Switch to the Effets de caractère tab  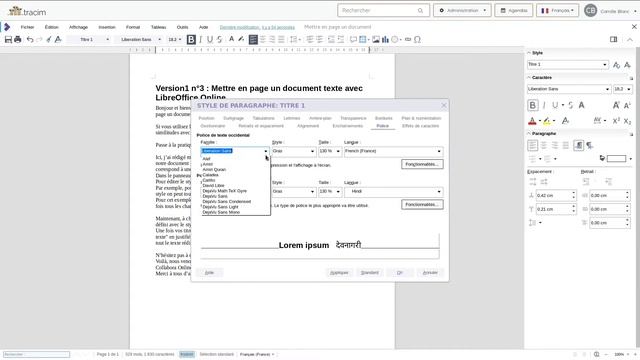pyautogui.click(x=420, y=126)
